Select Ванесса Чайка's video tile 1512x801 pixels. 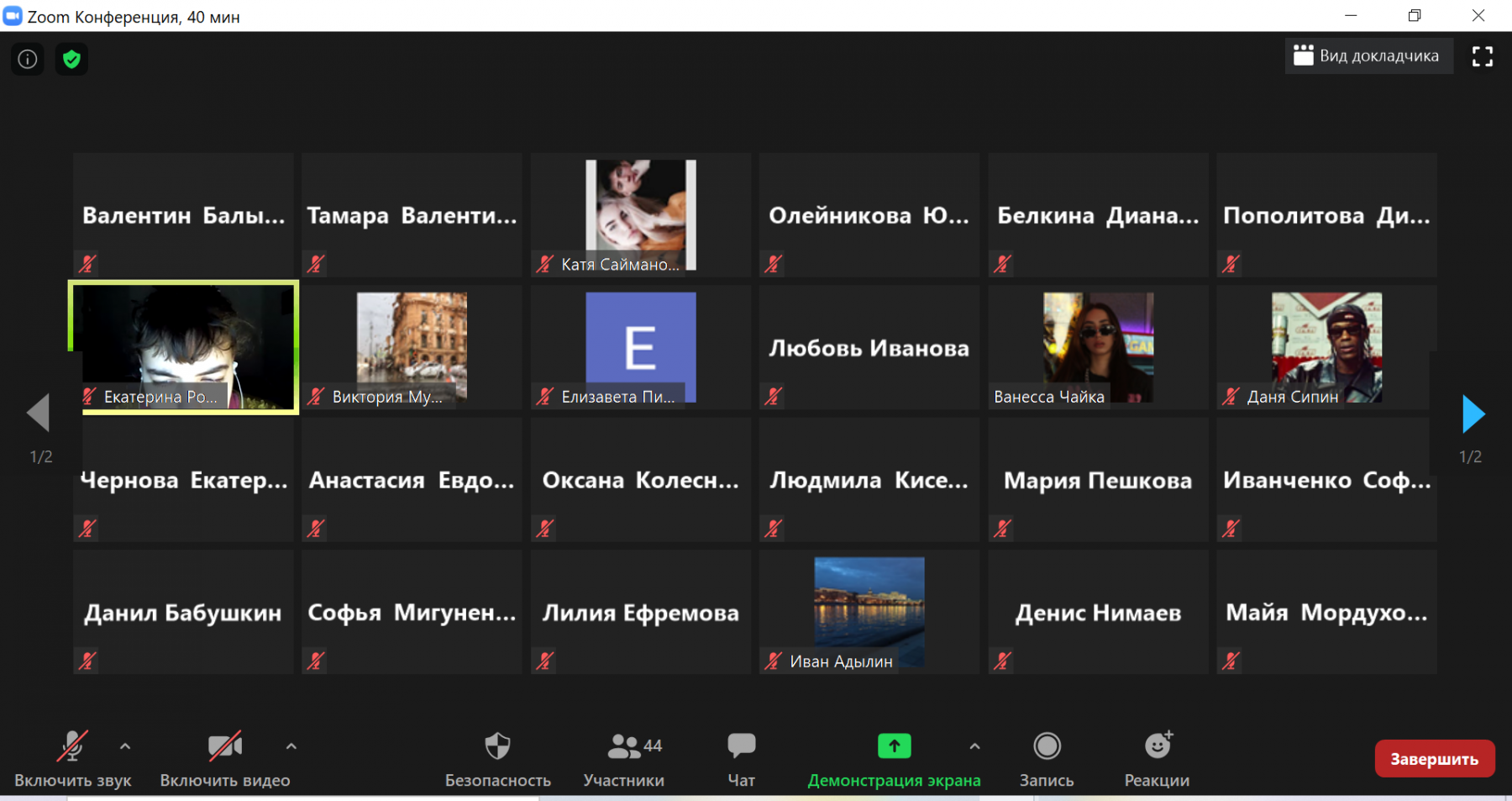click(1098, 347)
